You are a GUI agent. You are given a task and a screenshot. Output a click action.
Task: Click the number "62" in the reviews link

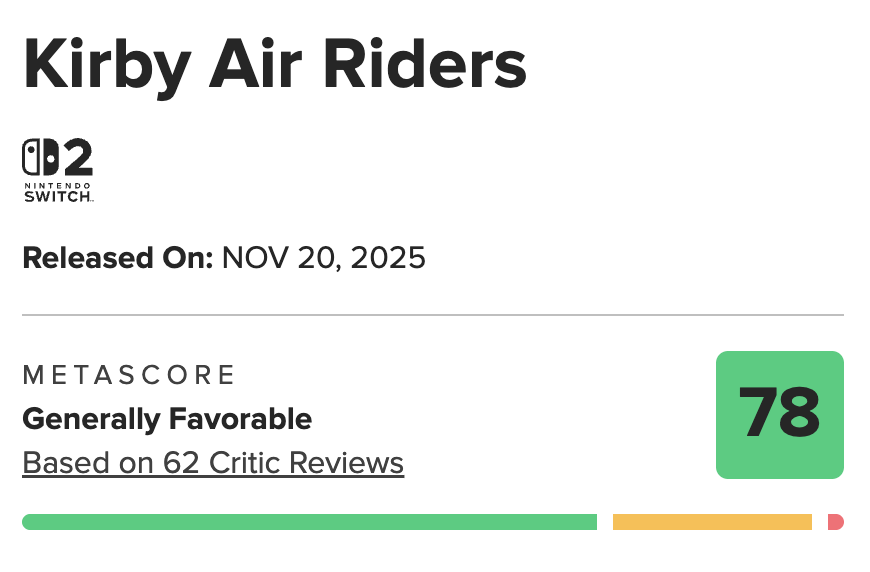tap(172, 464)
